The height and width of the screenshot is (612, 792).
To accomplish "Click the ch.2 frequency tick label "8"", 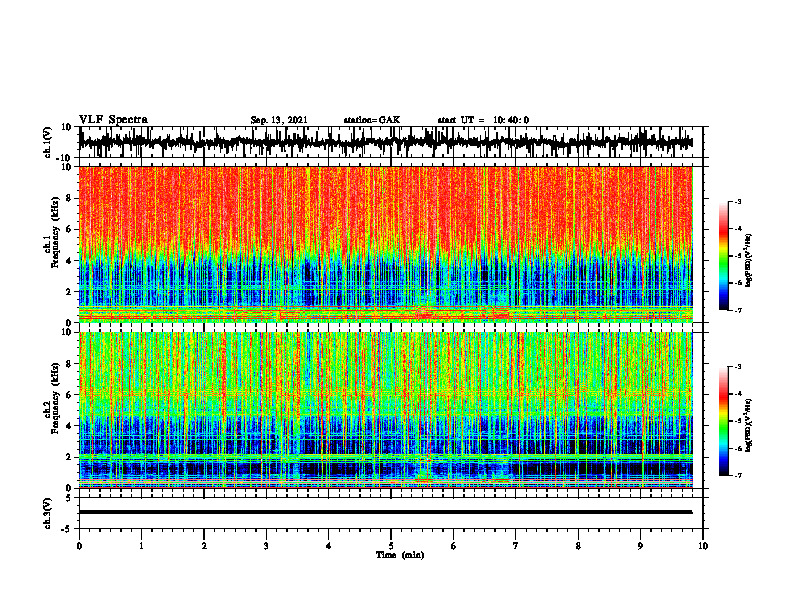I will tap(69, 364).
